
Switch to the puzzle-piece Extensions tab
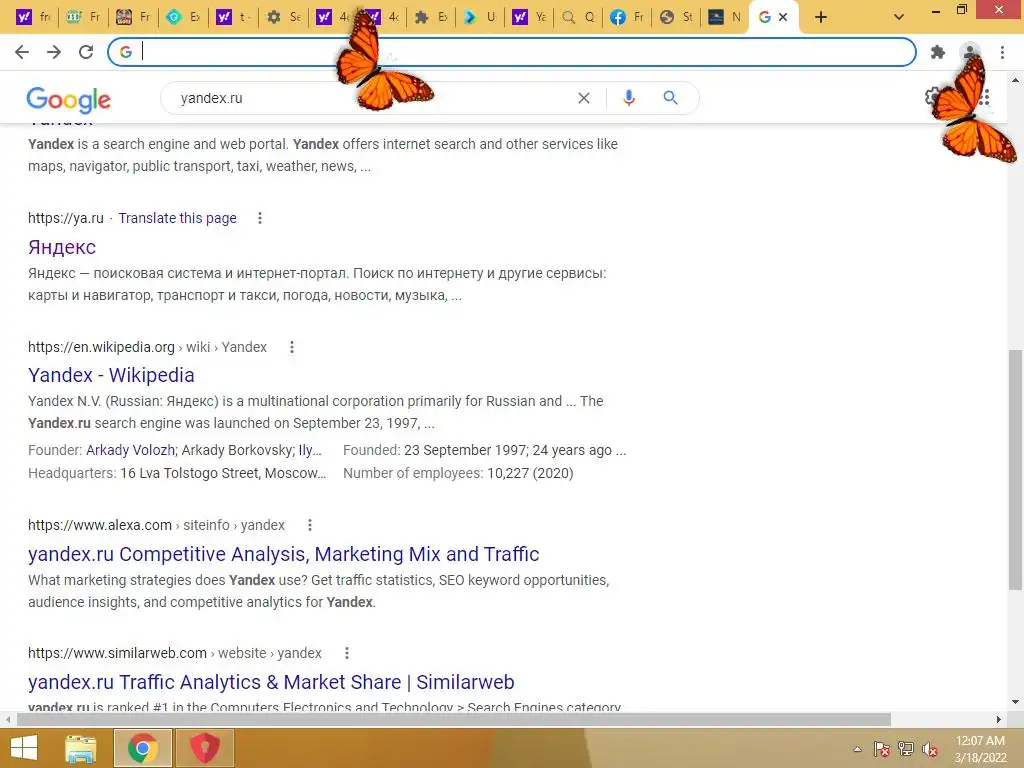coord(431,18)
